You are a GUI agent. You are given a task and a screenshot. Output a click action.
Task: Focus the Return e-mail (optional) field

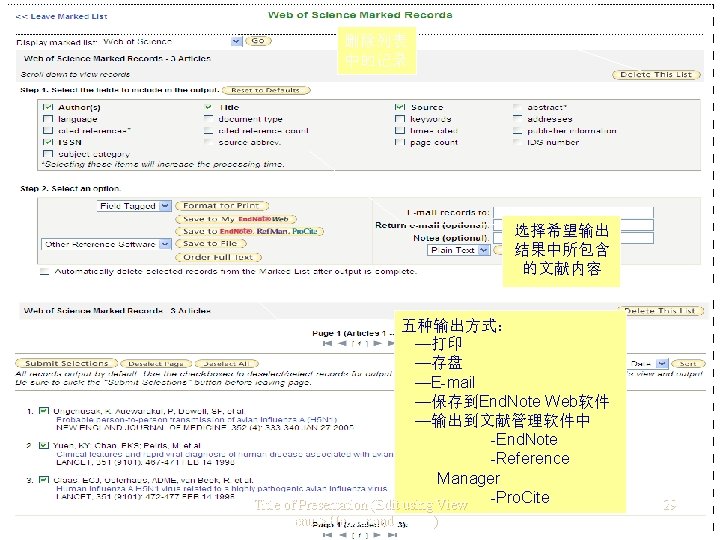573,225
